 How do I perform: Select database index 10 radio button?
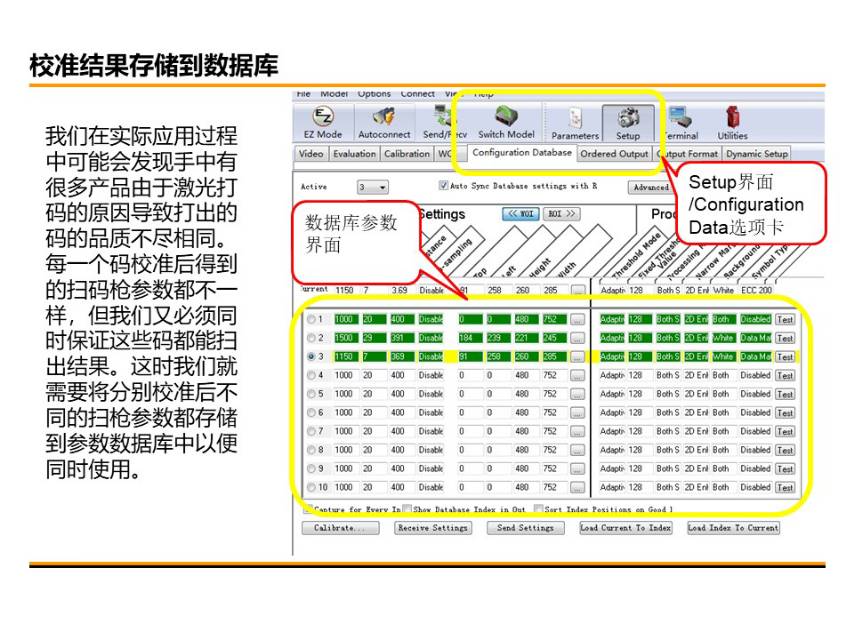[x=311, y=487]
